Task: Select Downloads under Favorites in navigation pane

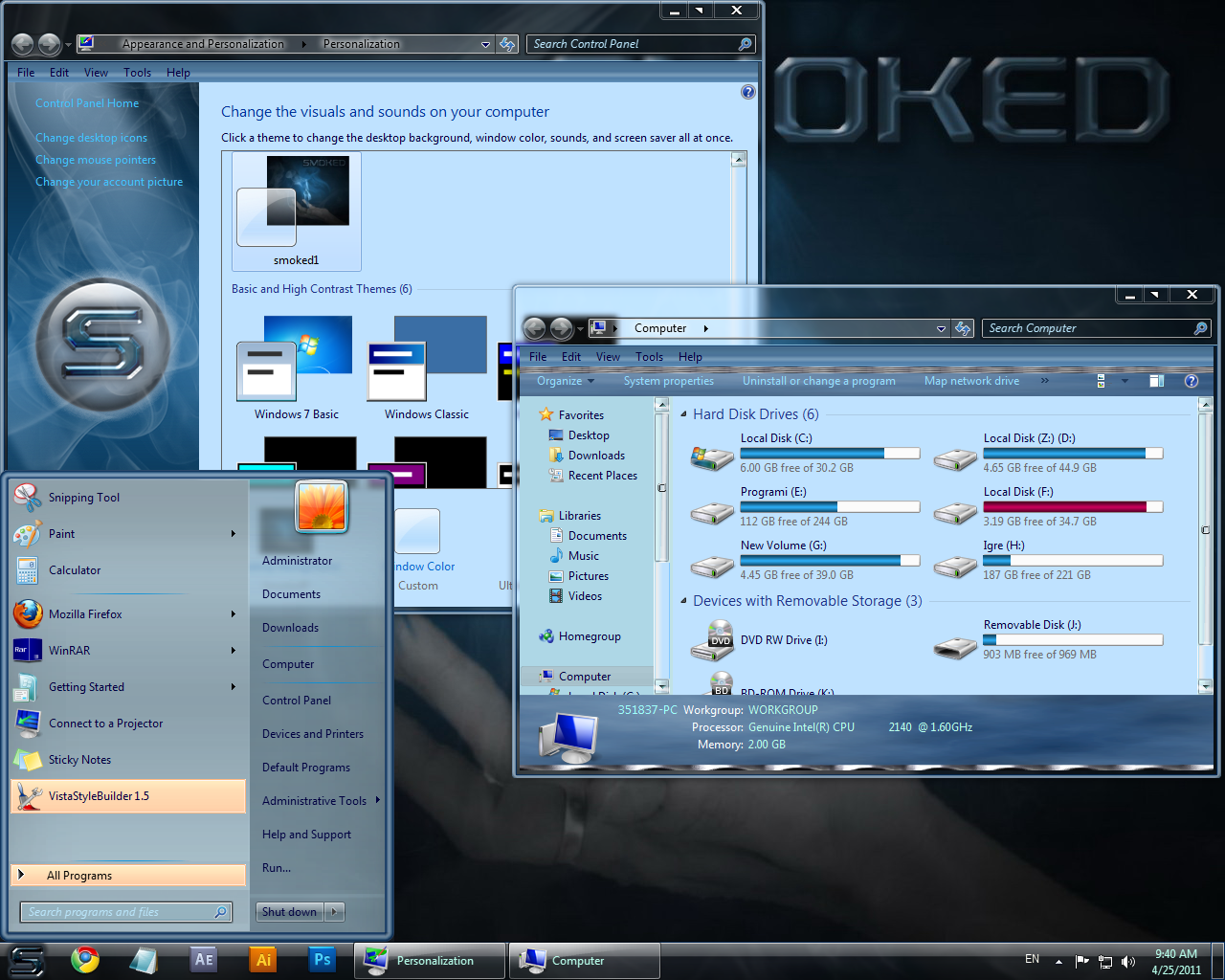Action: point(596,456)
